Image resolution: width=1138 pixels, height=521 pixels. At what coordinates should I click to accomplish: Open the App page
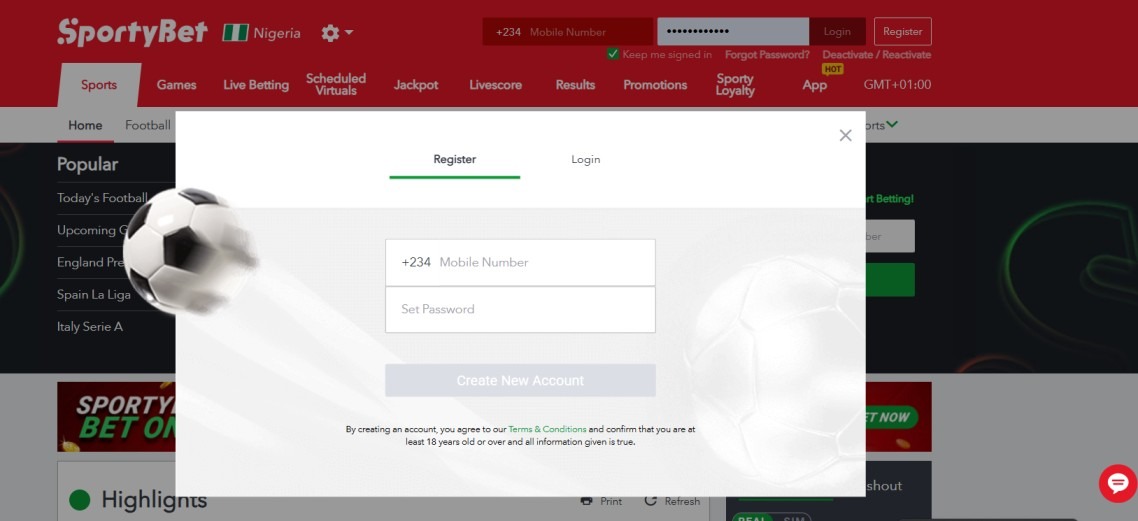tap(814, 85)
